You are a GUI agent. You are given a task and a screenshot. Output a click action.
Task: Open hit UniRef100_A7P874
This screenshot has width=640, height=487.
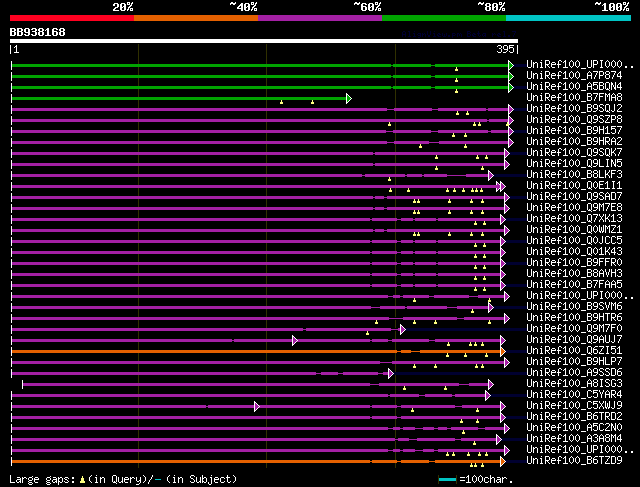(x=574, y=76)
